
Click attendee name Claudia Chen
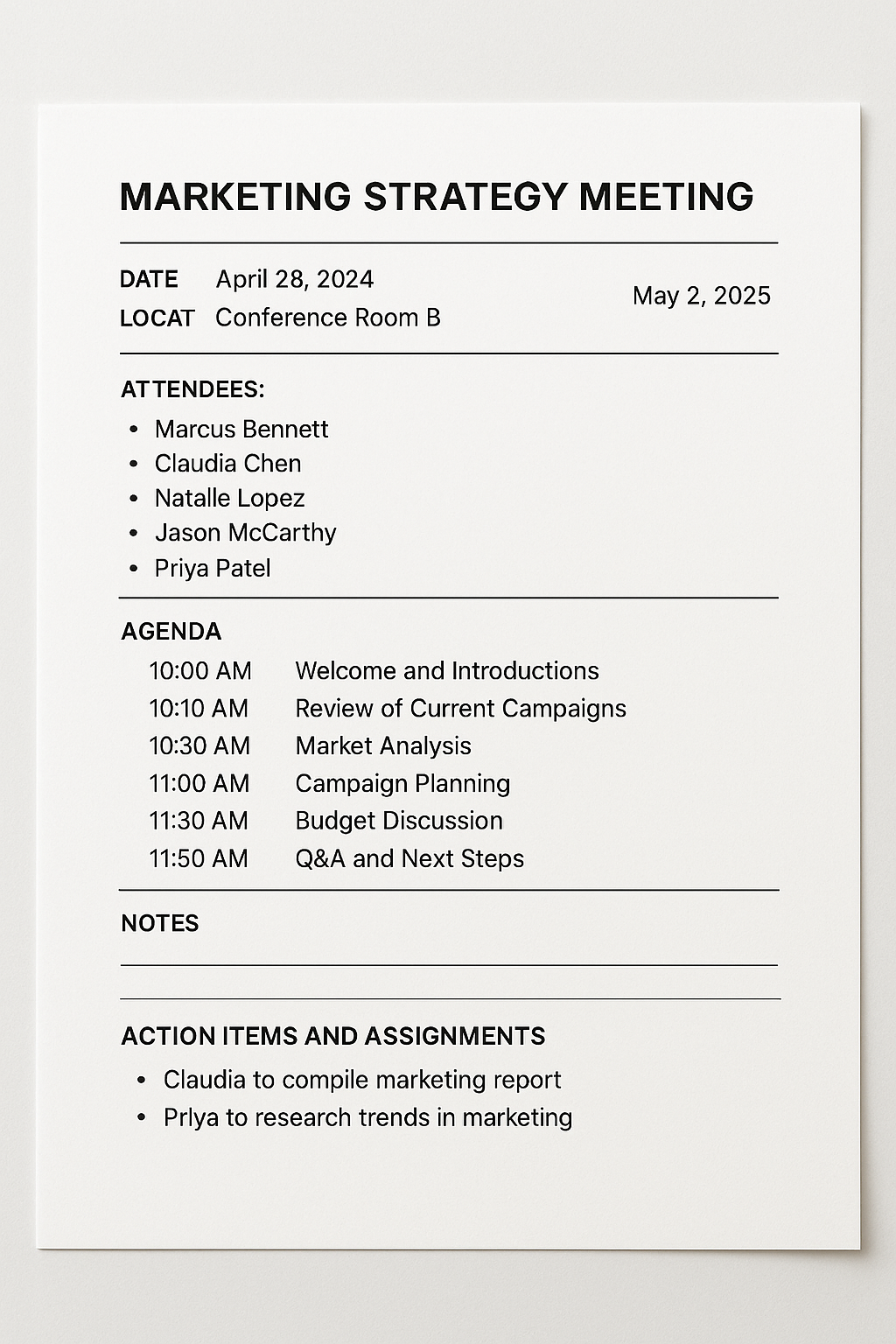click(x=227, y=464)
